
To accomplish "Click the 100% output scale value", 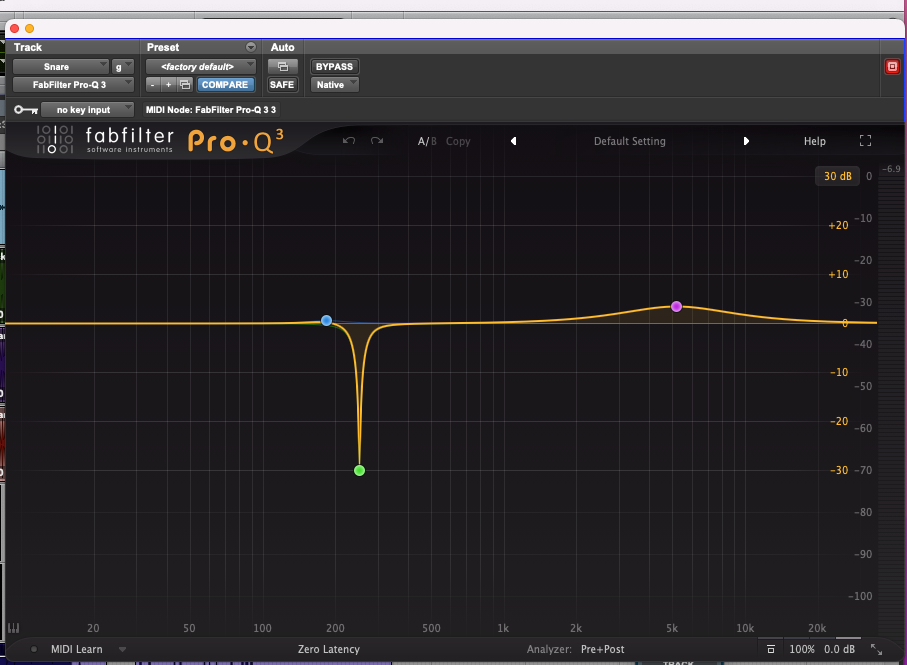I will 802,649.
